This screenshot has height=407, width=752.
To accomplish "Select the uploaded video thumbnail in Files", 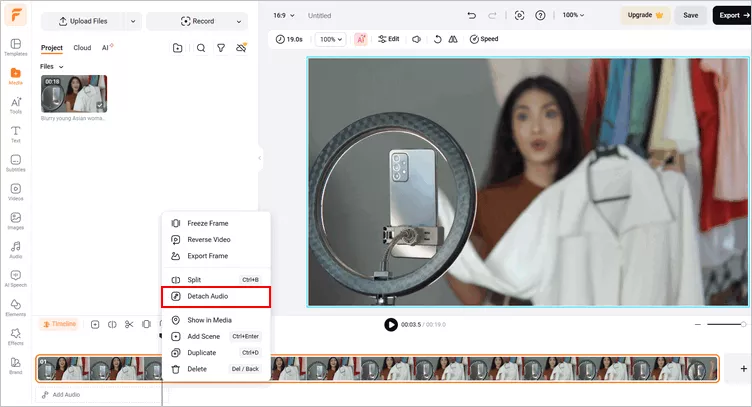I will tap(74, 93).
